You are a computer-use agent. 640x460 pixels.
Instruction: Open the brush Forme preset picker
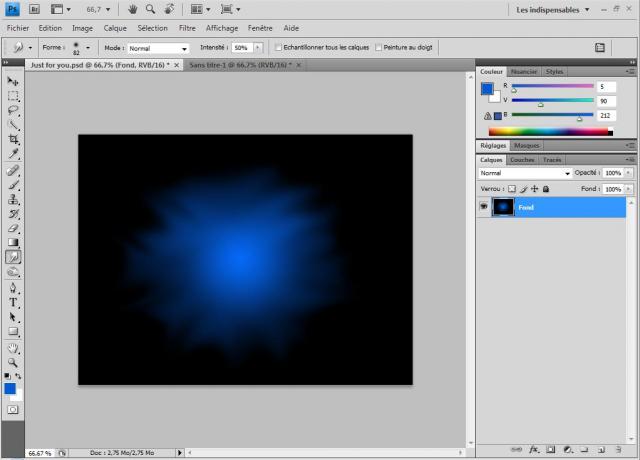point(88,48)
